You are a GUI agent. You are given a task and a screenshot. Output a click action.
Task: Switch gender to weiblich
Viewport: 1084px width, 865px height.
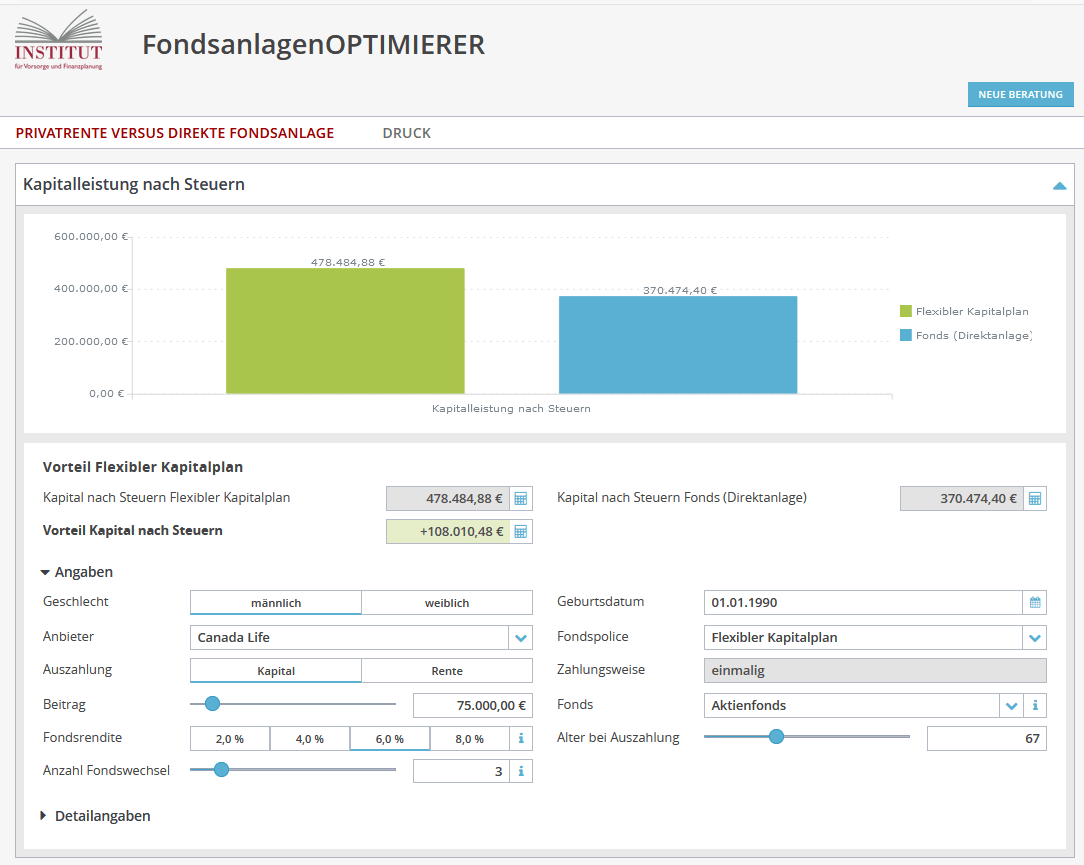446,602
